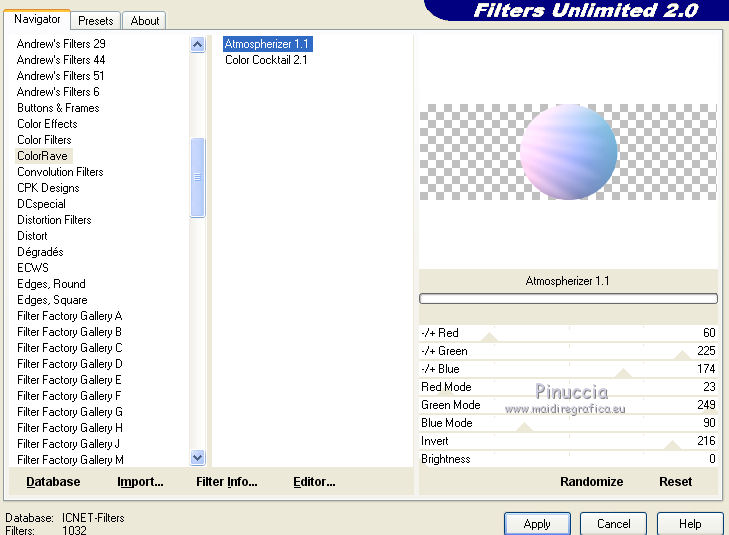This screenshot has height=535, width=729.
Task: Select the Navigator tab
Action: (37, 19)
